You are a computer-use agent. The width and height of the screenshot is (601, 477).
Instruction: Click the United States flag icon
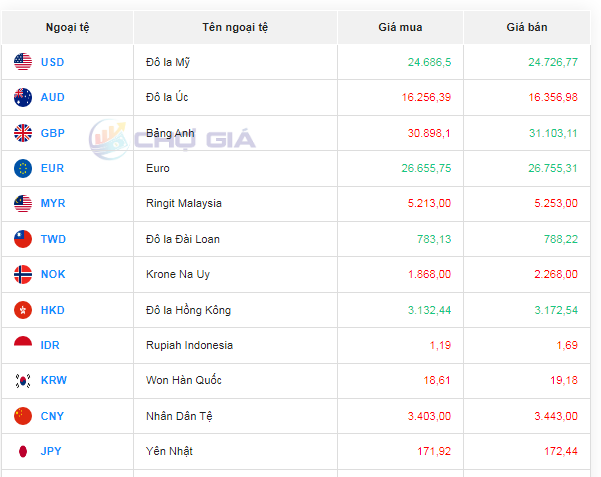23,62
